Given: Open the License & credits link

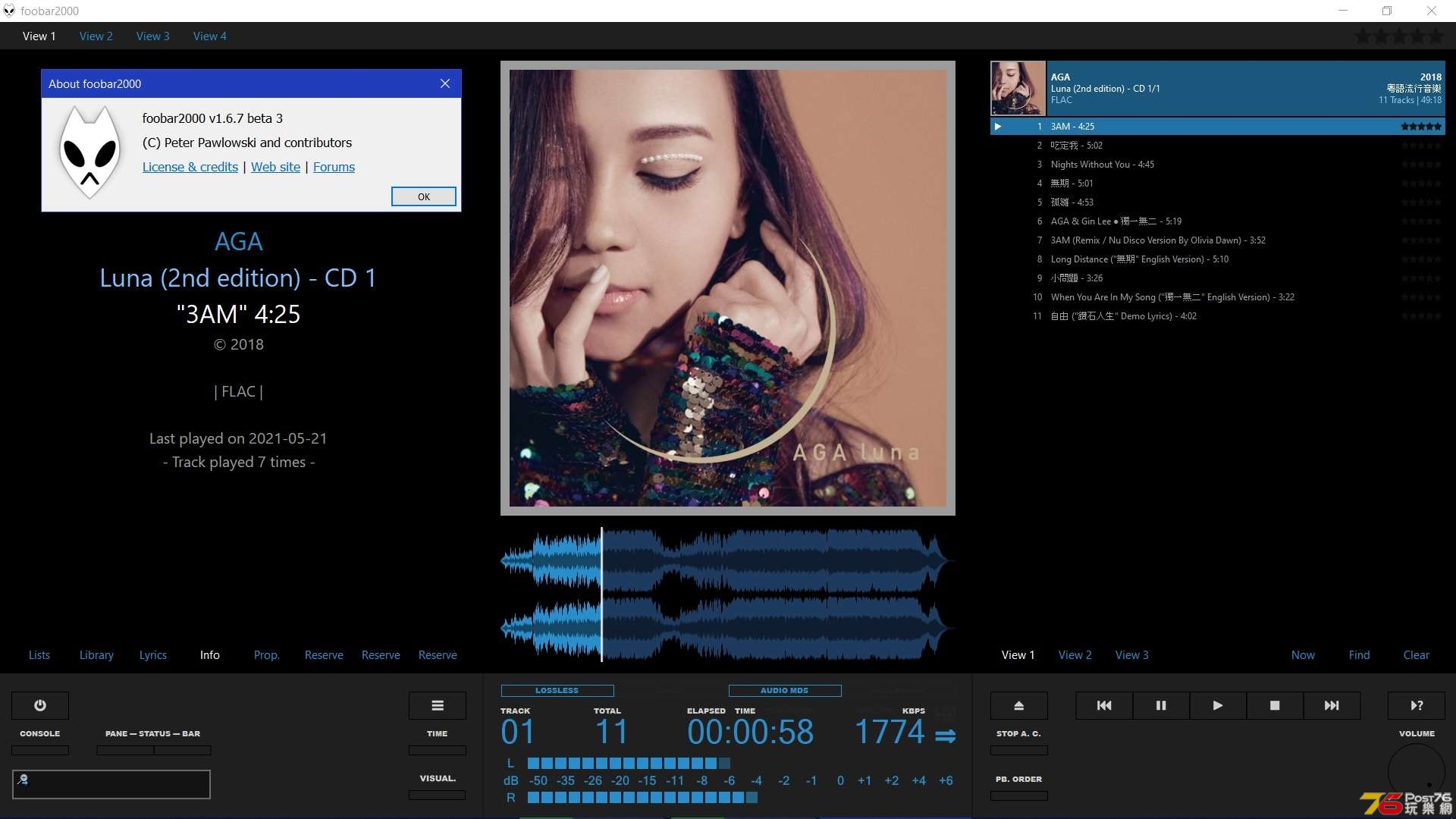Looking at the screenshot, I should click(x=190, y=167).
